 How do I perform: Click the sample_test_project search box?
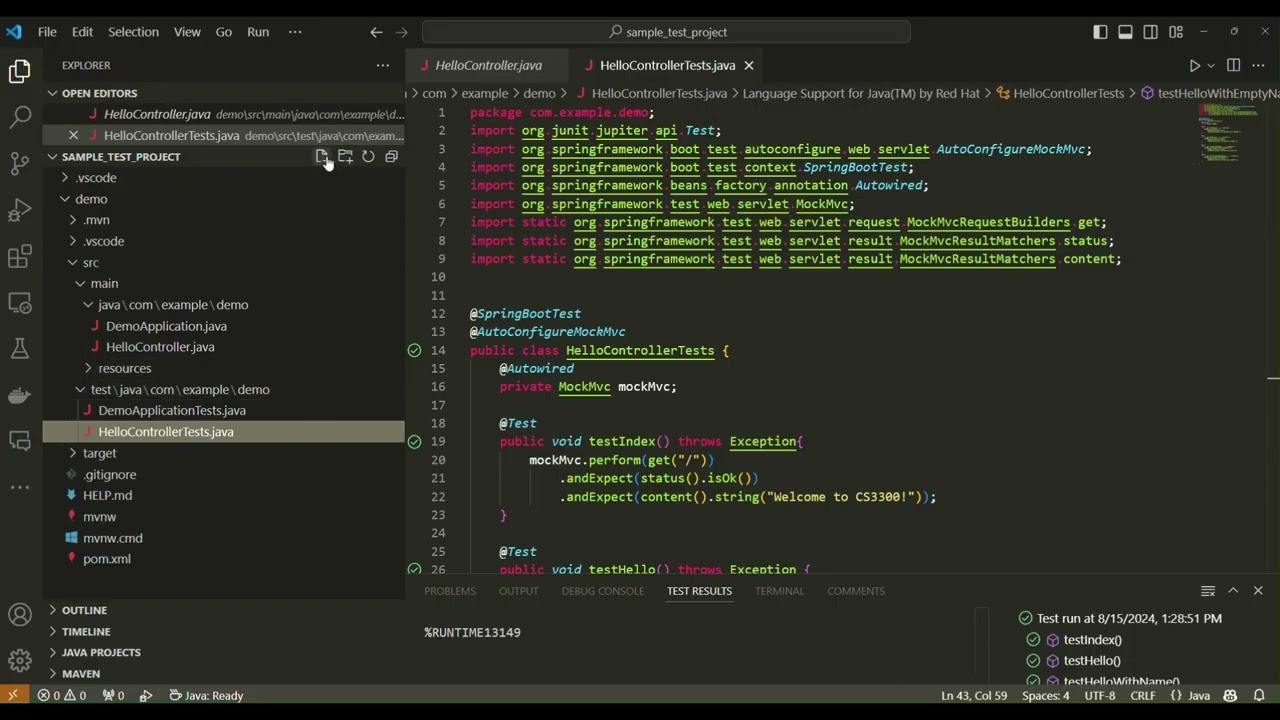666,32
